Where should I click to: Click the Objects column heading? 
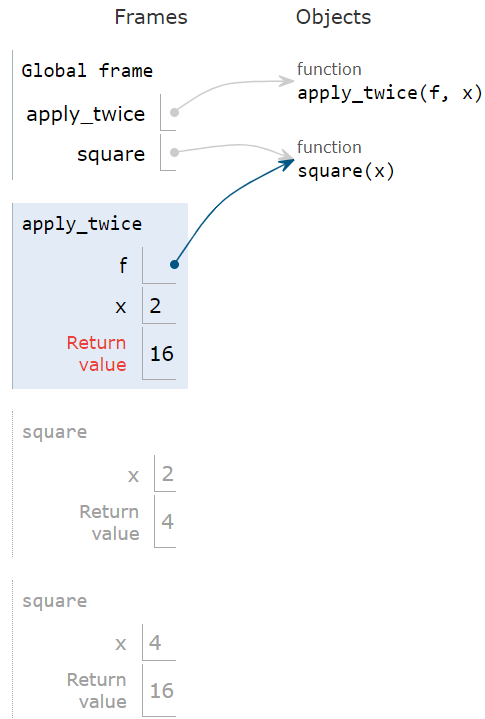coord(333,17)
